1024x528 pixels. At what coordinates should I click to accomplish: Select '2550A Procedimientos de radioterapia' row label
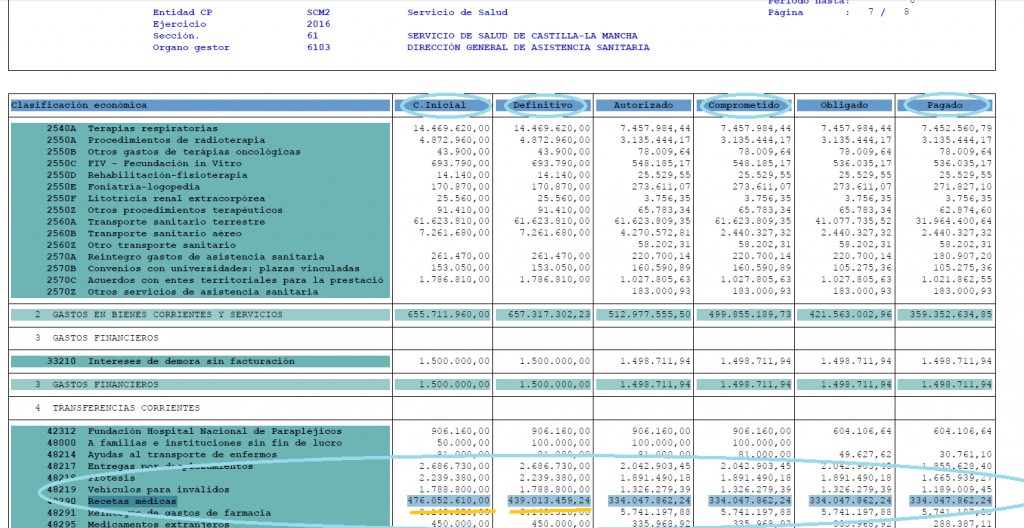click(156, 140)
